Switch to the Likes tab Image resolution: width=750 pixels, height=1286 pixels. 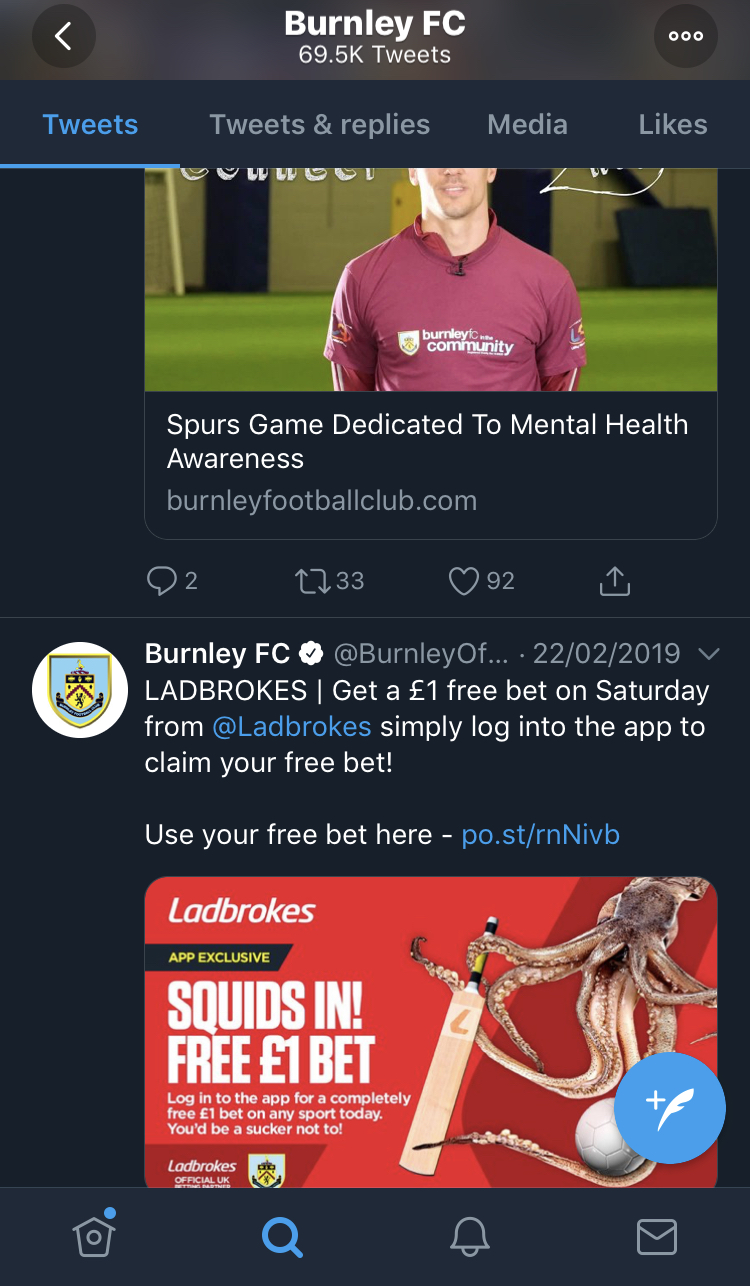[x=673, y=125]
